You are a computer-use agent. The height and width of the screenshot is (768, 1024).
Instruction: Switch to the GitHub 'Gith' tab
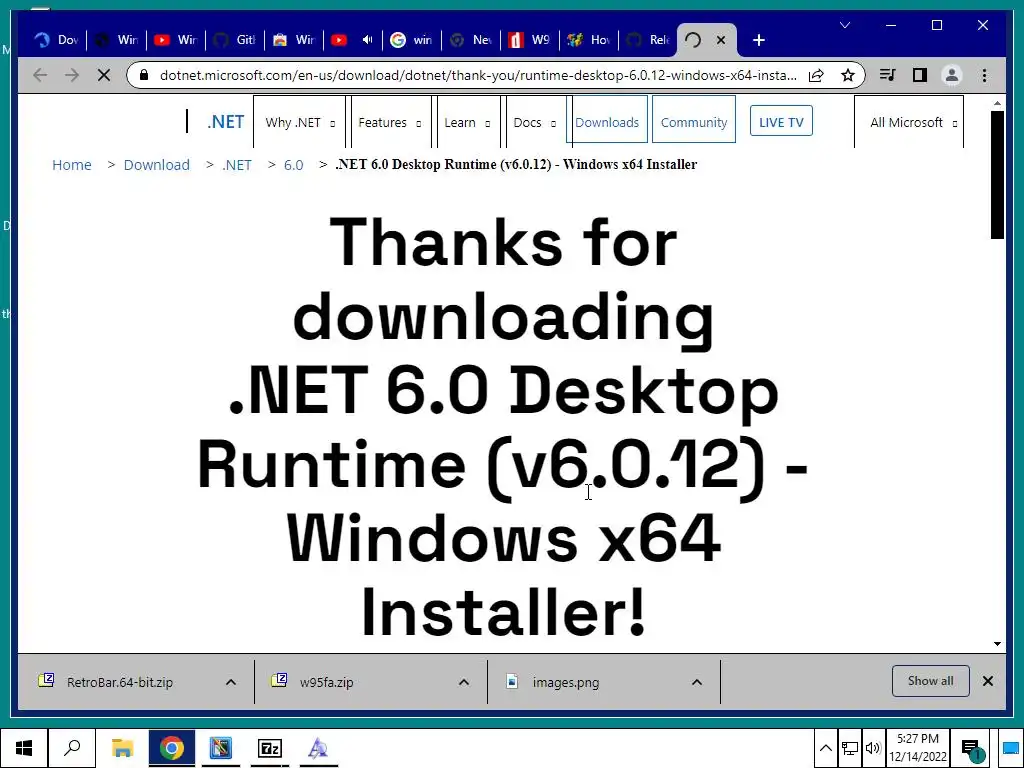pyautogui.click(x=234, y=40)
